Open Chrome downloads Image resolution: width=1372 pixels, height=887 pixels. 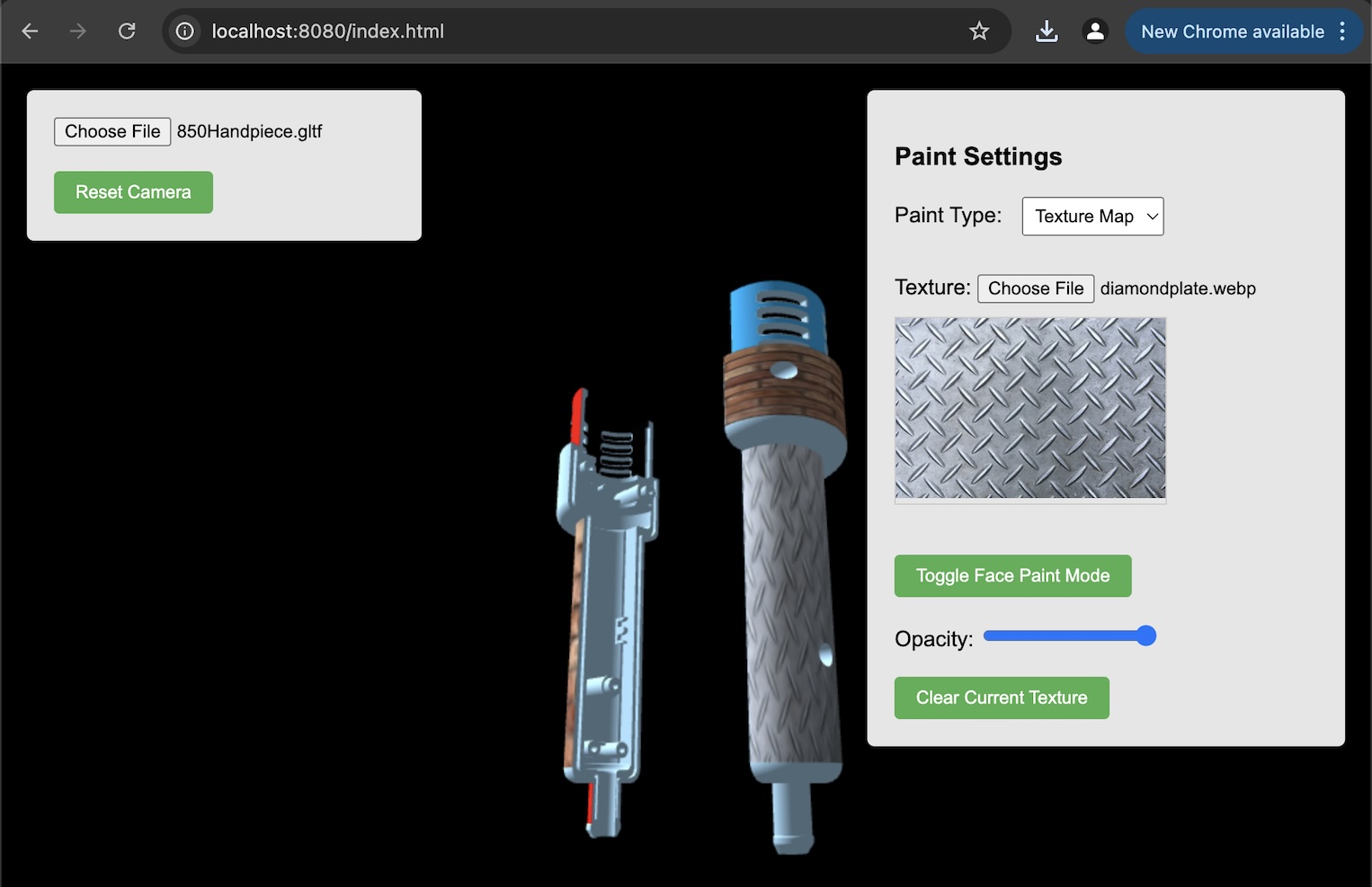(1047, 31)
